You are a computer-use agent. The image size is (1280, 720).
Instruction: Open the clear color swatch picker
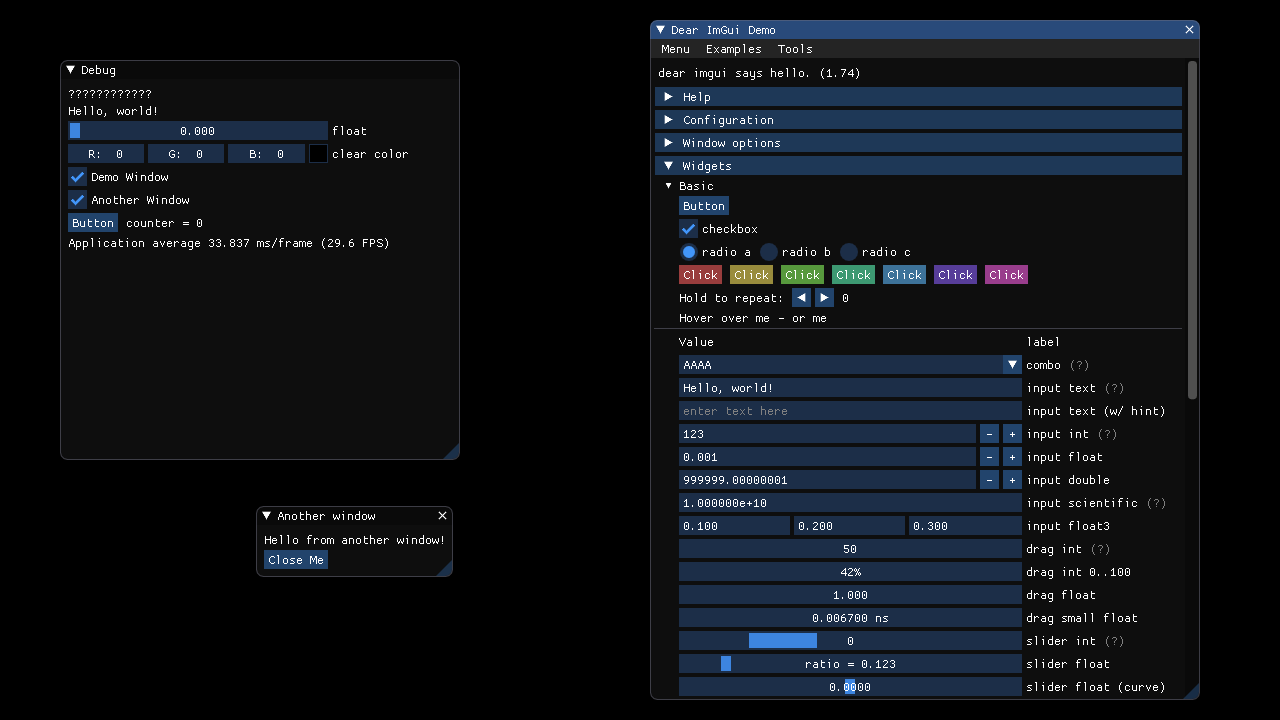[x=318, y=154]
